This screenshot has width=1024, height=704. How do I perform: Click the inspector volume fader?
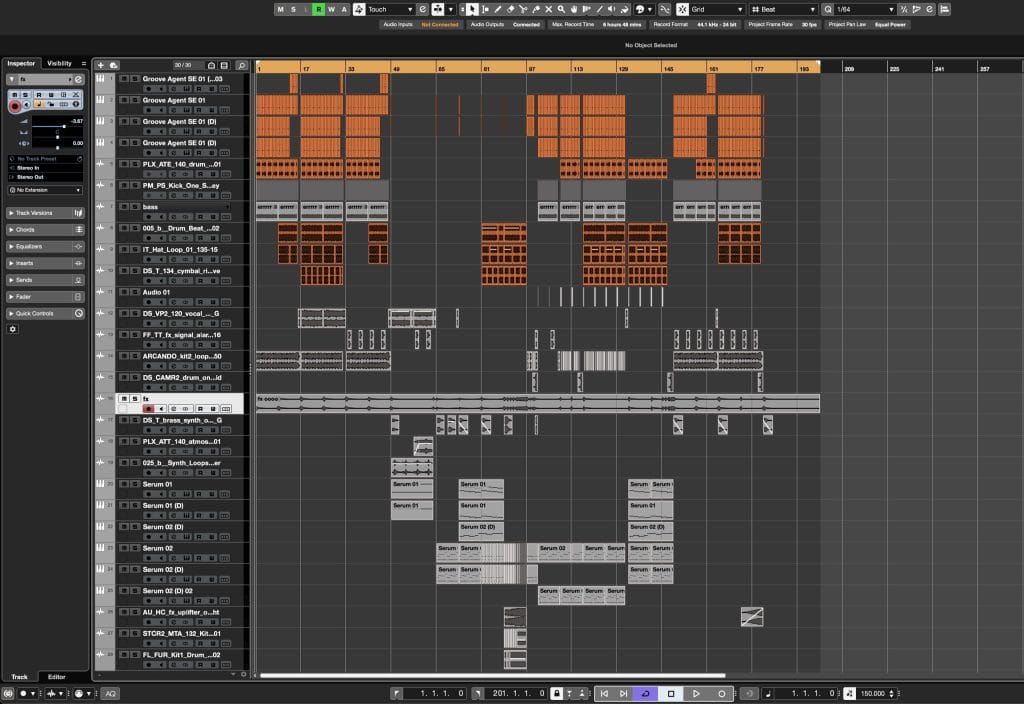pyautogui.click(x=64, y=125)
